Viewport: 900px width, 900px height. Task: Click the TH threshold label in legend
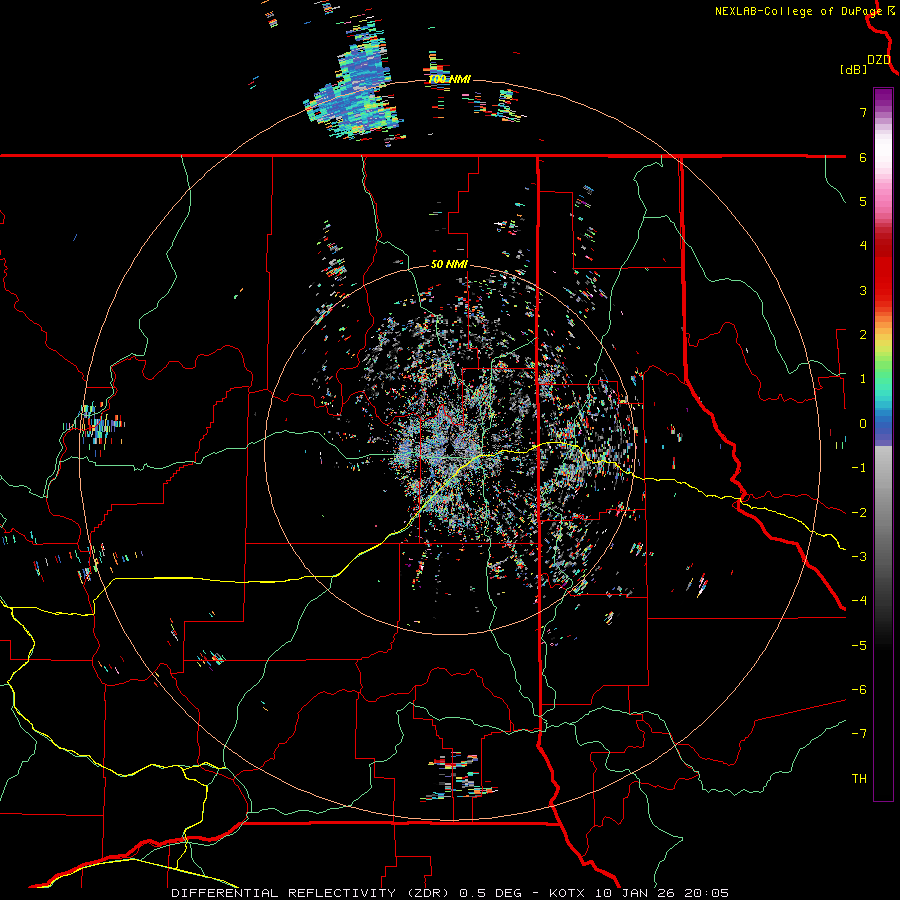859,779
